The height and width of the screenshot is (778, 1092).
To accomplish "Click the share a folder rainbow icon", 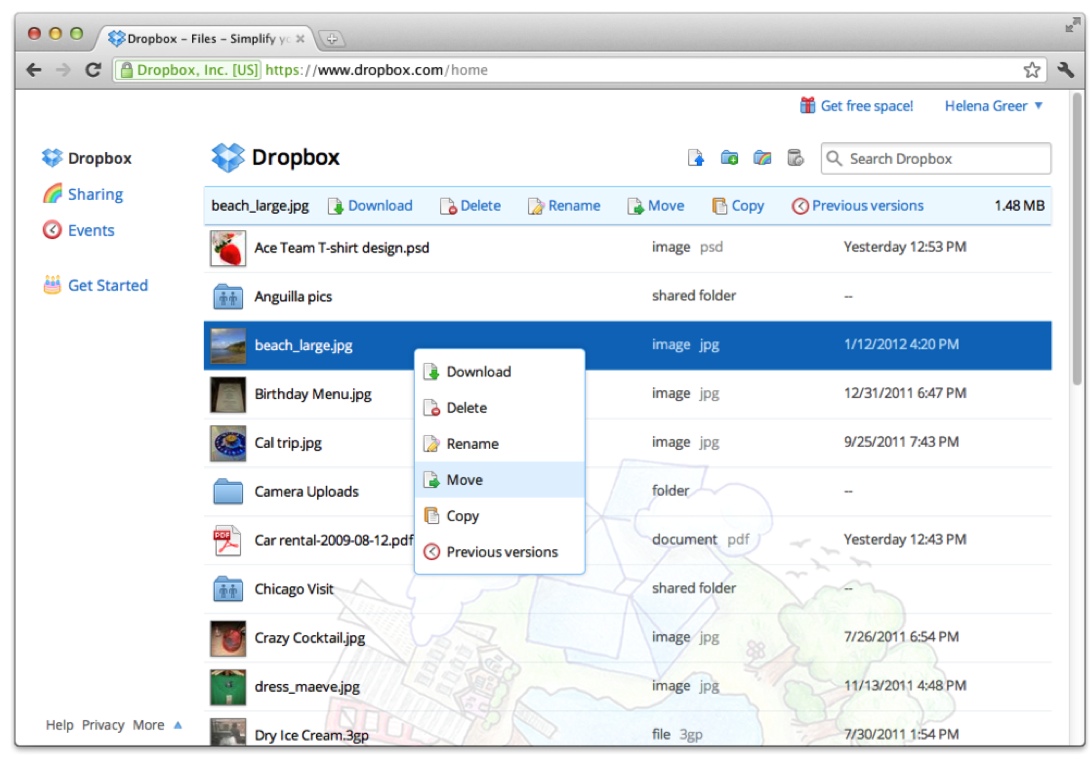I will pos(762,158).
